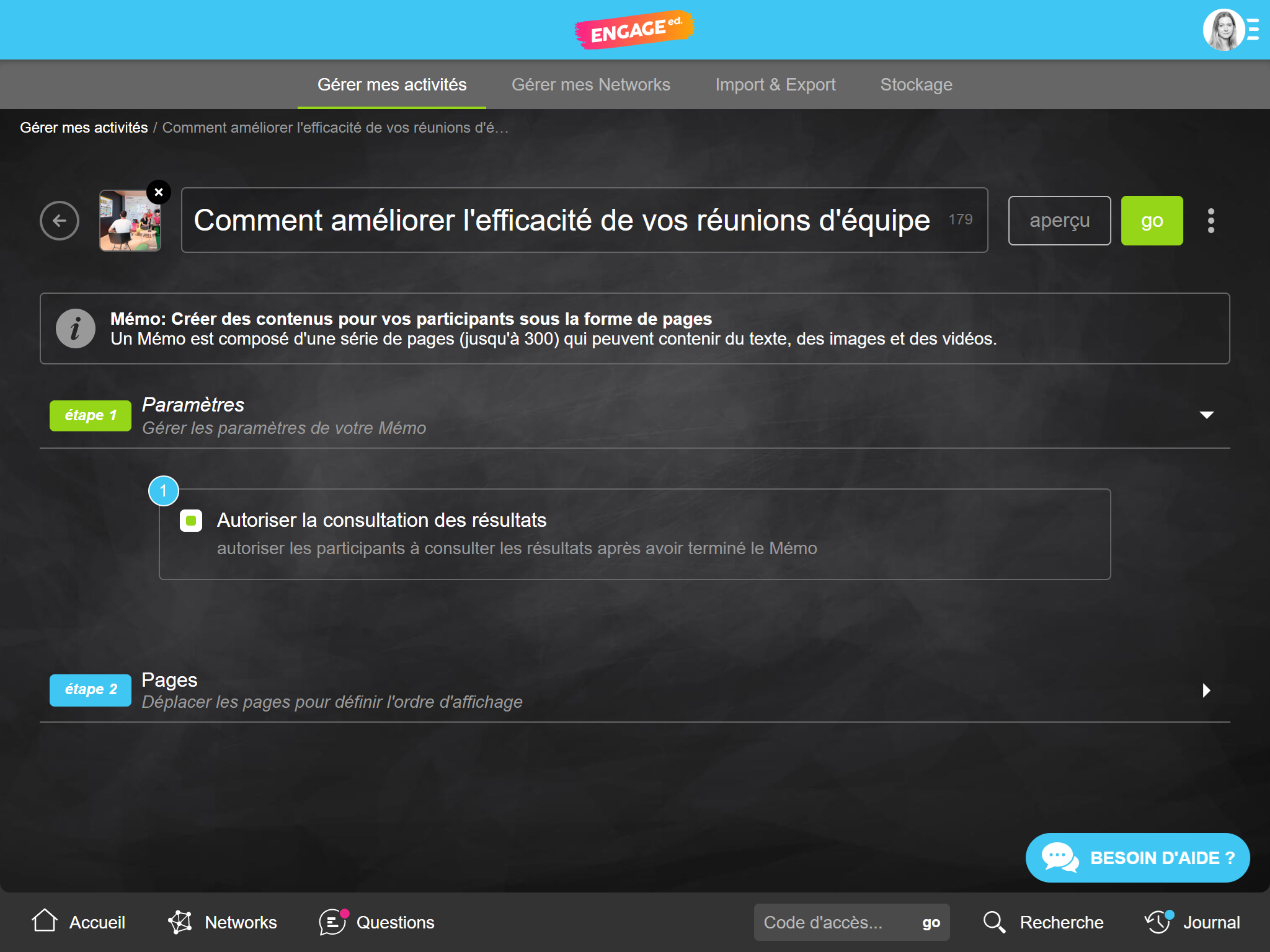Collapse the étape 1 Paramètres section
This screenshot has width=1270, height=952.
click(1206, 415)
